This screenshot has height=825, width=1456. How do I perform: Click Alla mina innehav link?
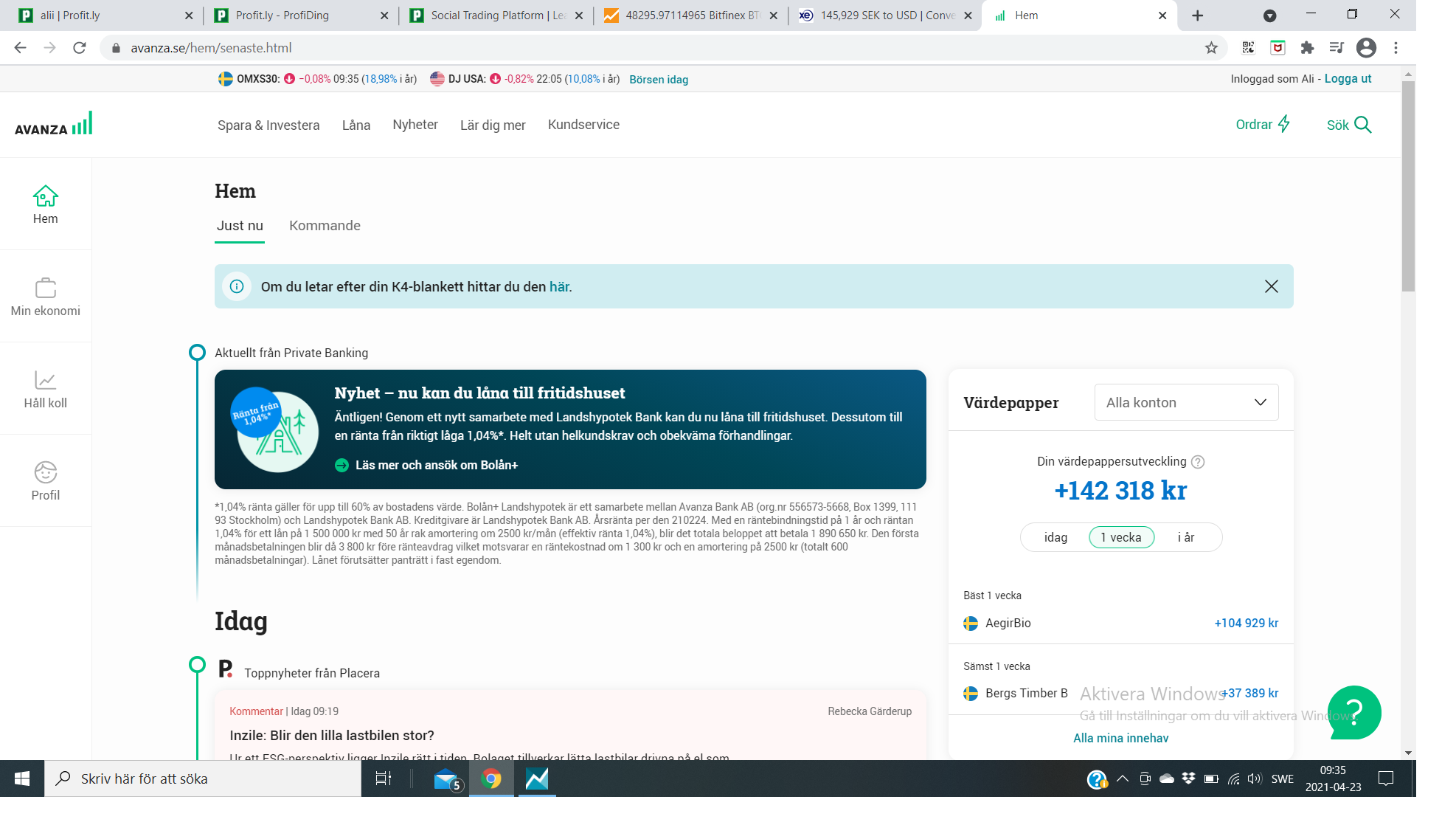pos(1120,738)
